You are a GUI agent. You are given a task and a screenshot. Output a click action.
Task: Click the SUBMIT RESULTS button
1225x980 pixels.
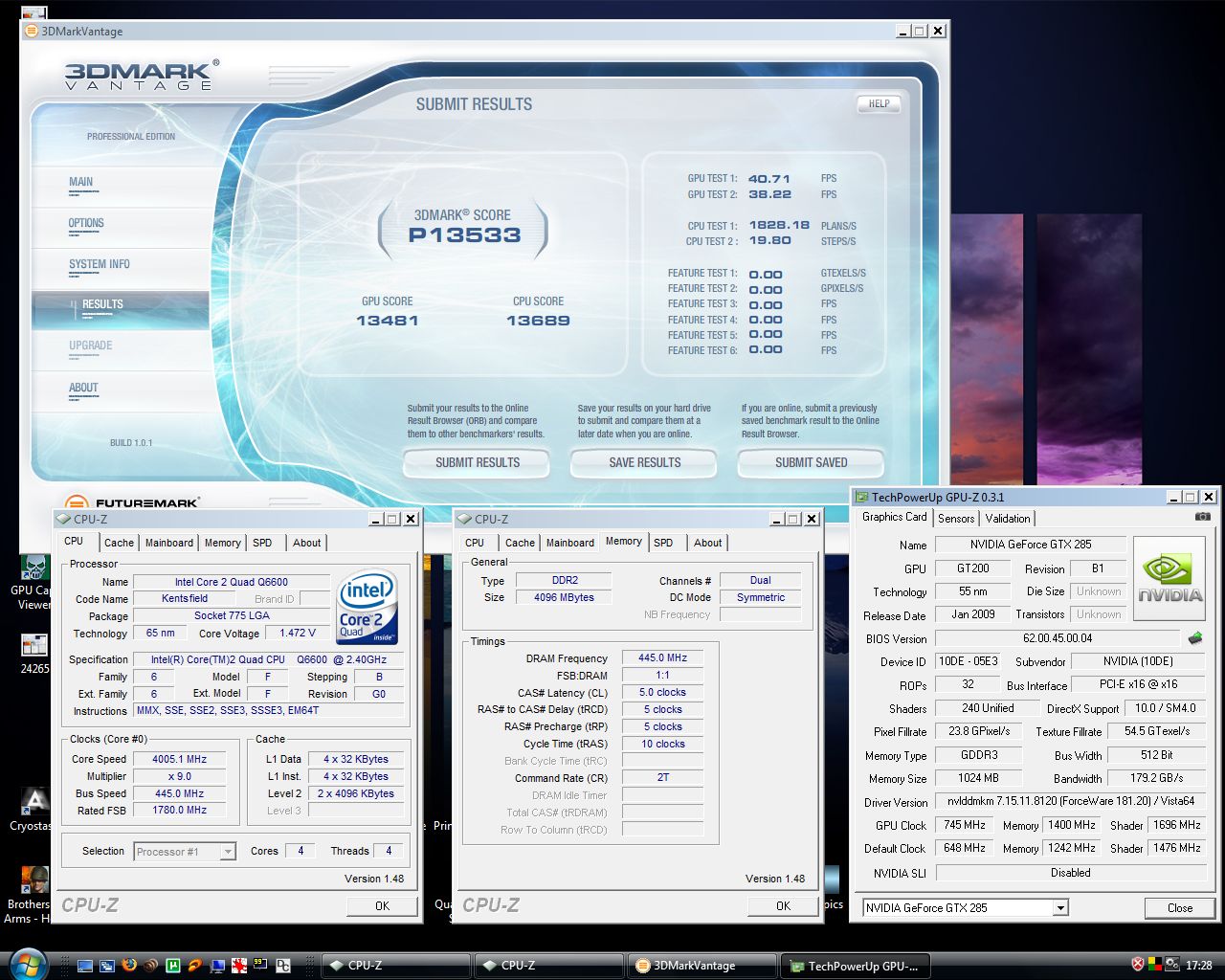tap(477, 462)
